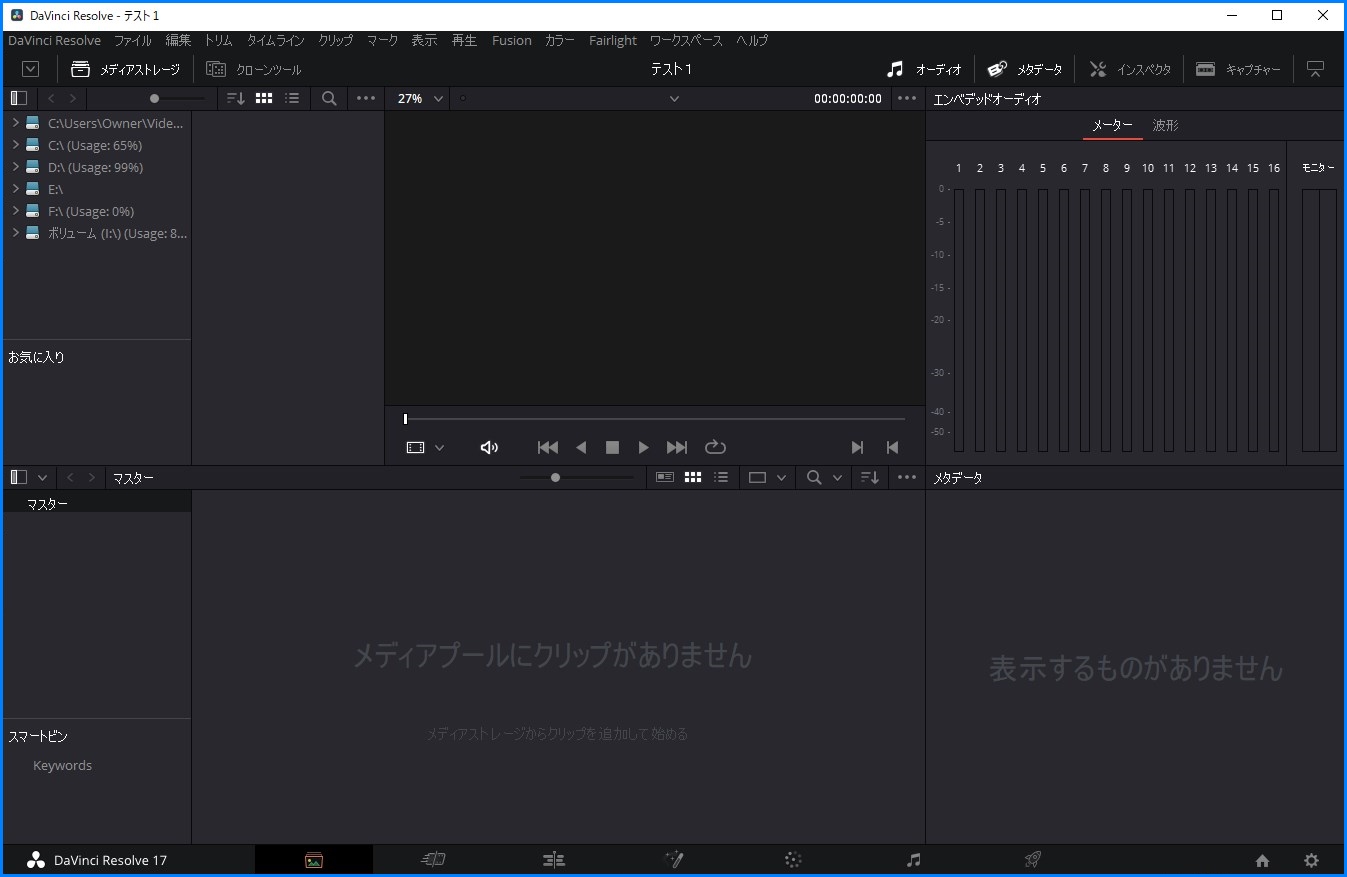Switch to the Fusion page wand icon
Viewport: 1347px width, 877px height.
(674, 859)
